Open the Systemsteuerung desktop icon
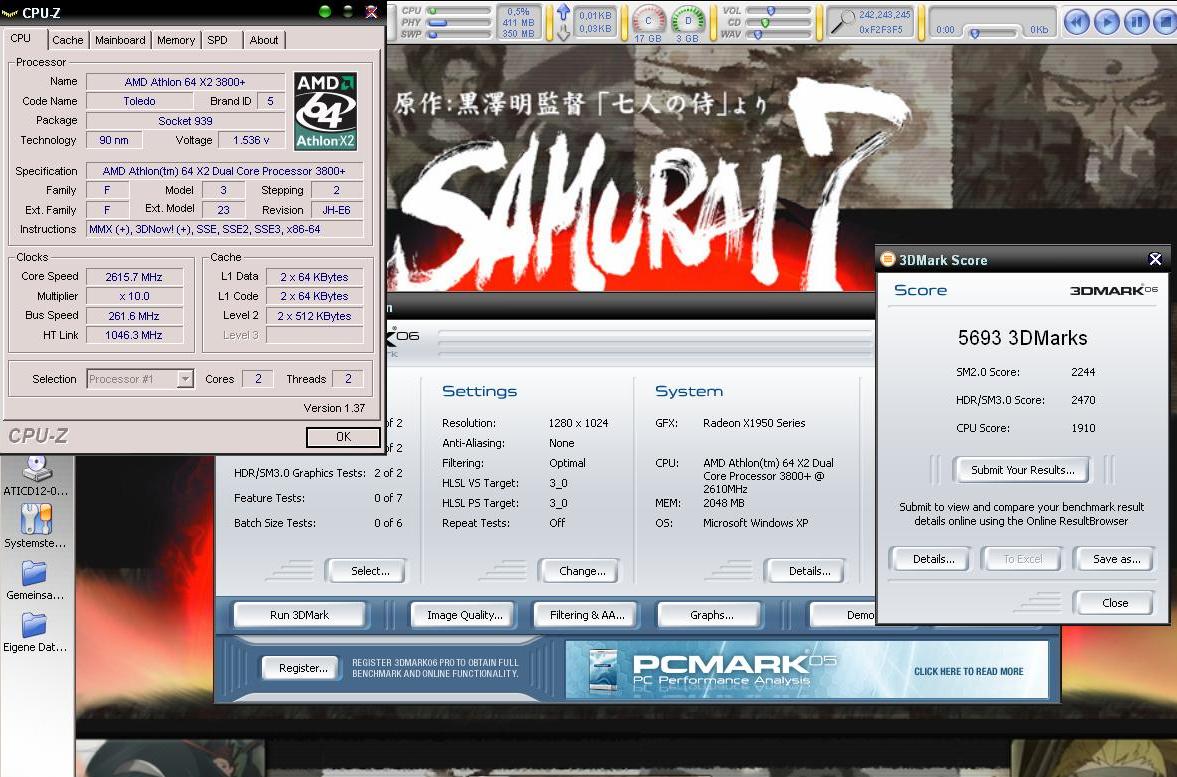 35,528
